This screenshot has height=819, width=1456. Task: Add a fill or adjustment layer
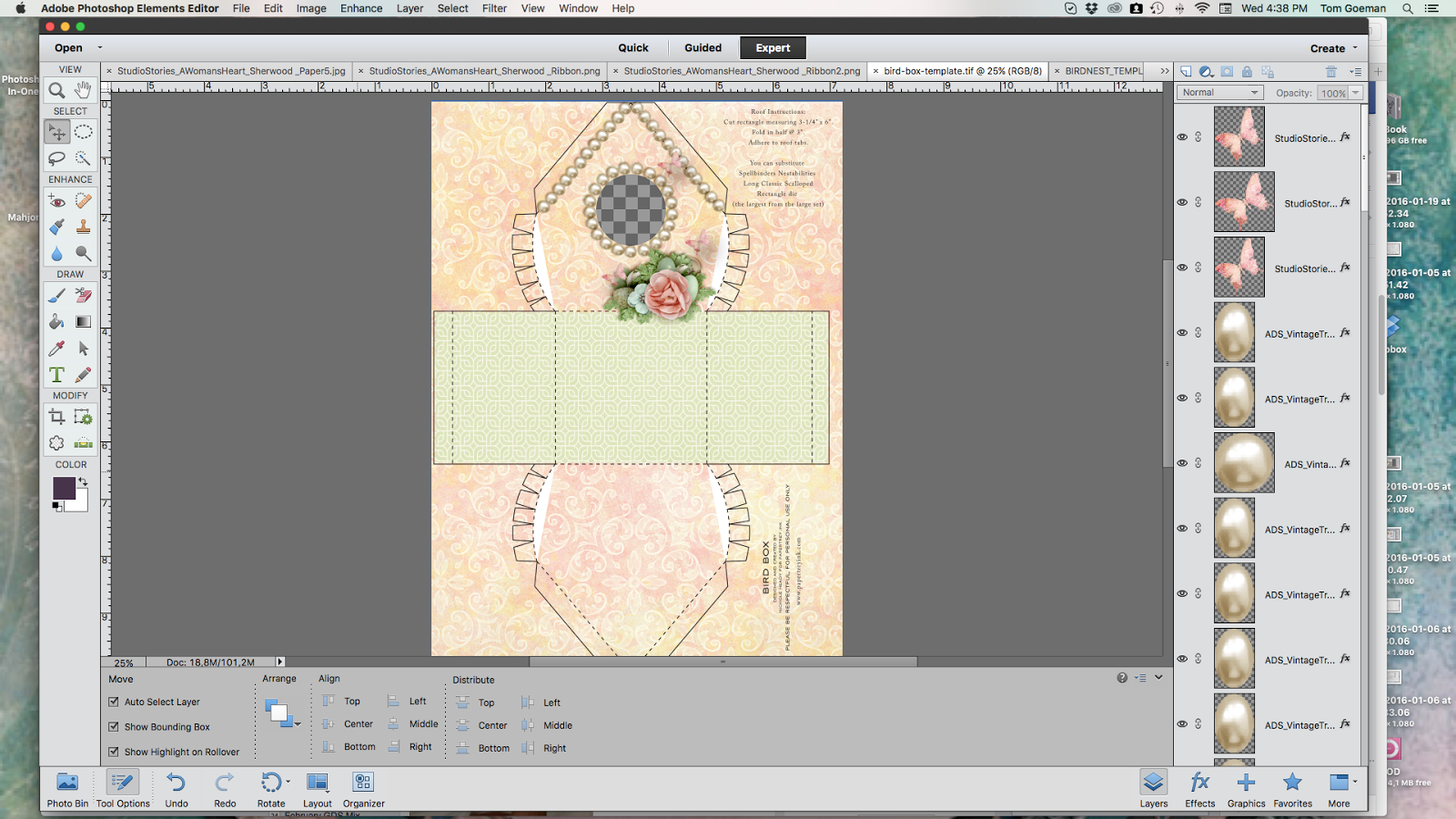pos(1206,71)
